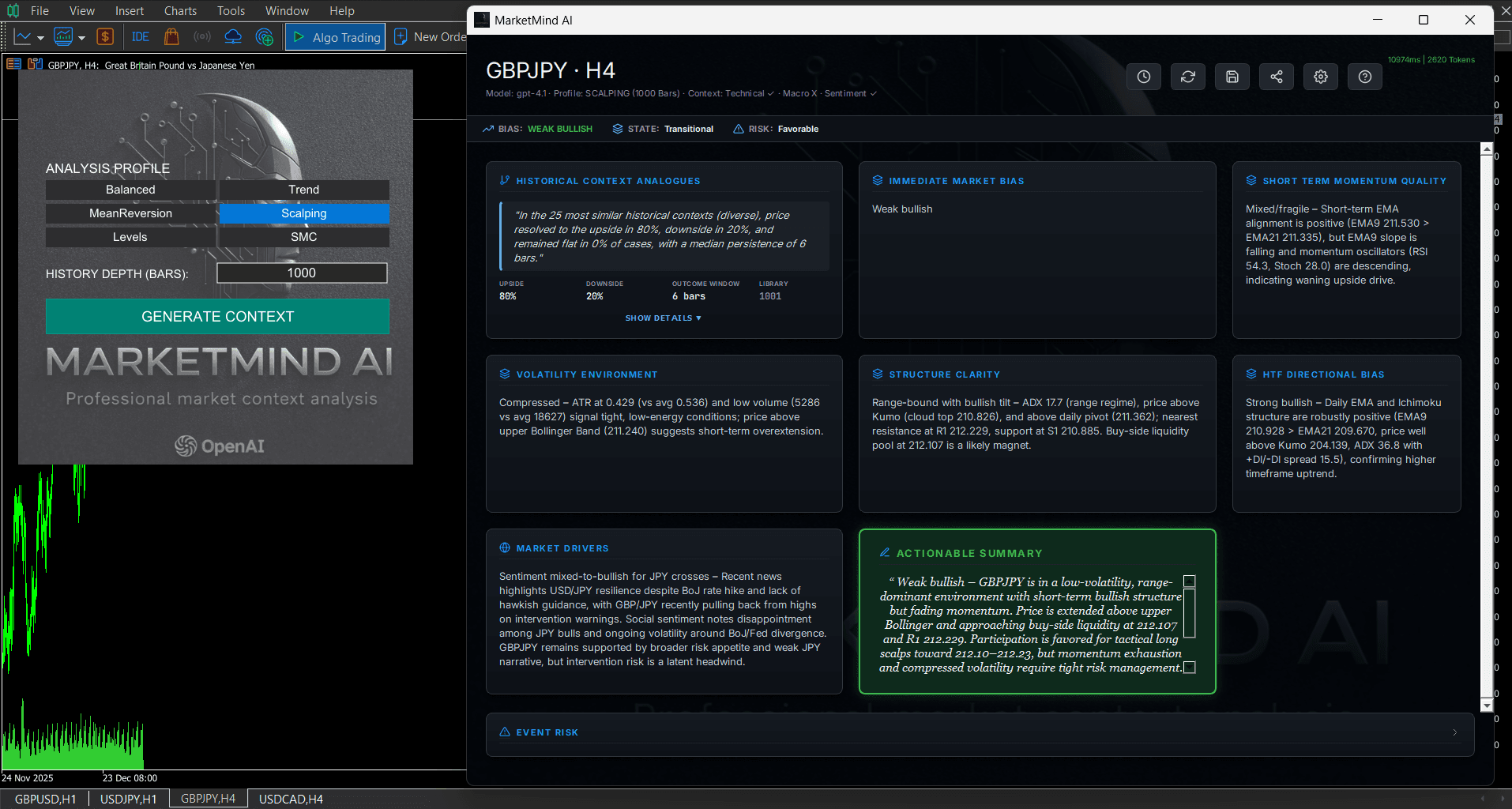Open the File menu
The height and width of the screenshot is (809, 1512).
(x=39, y=10)
